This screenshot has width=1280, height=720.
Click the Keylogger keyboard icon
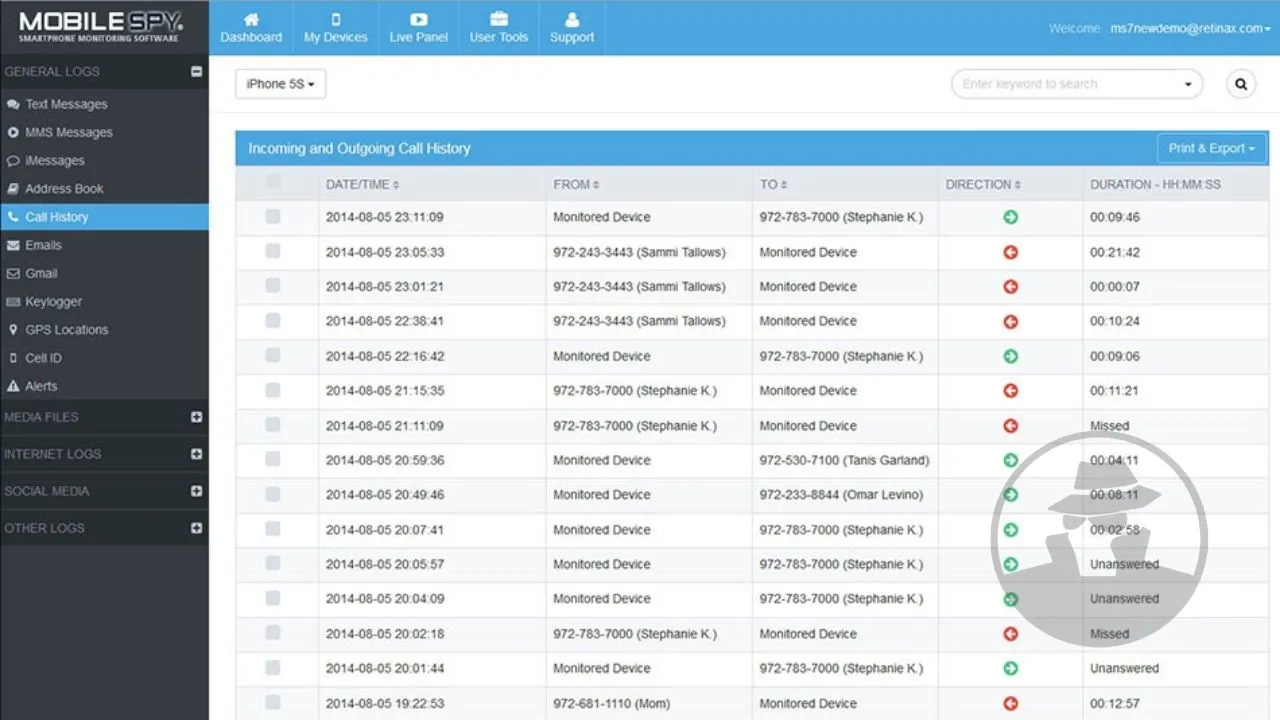pyautogui.click(x=13, y=301)
